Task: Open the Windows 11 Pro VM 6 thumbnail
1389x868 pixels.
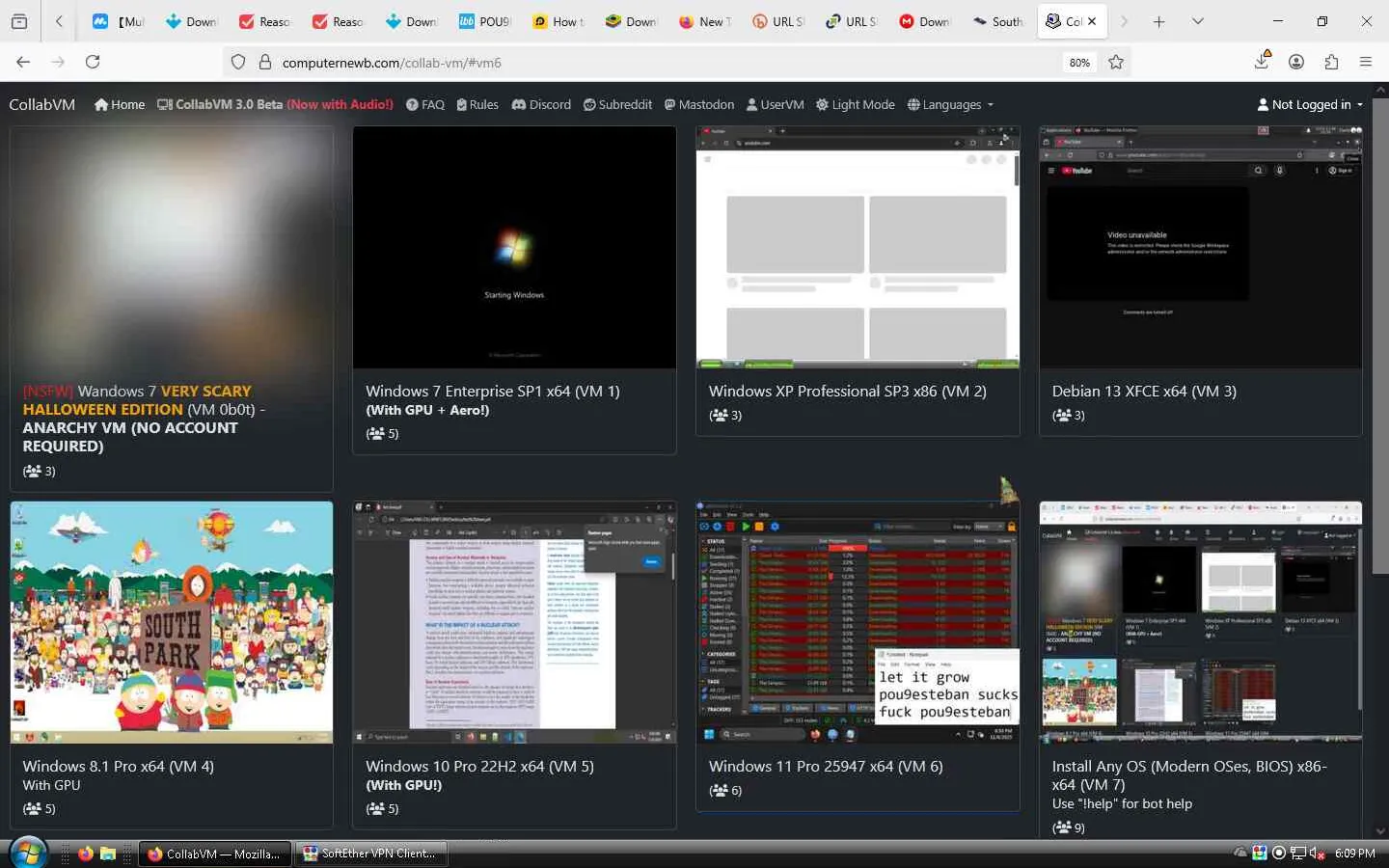Action: click(x=858, y=622)
